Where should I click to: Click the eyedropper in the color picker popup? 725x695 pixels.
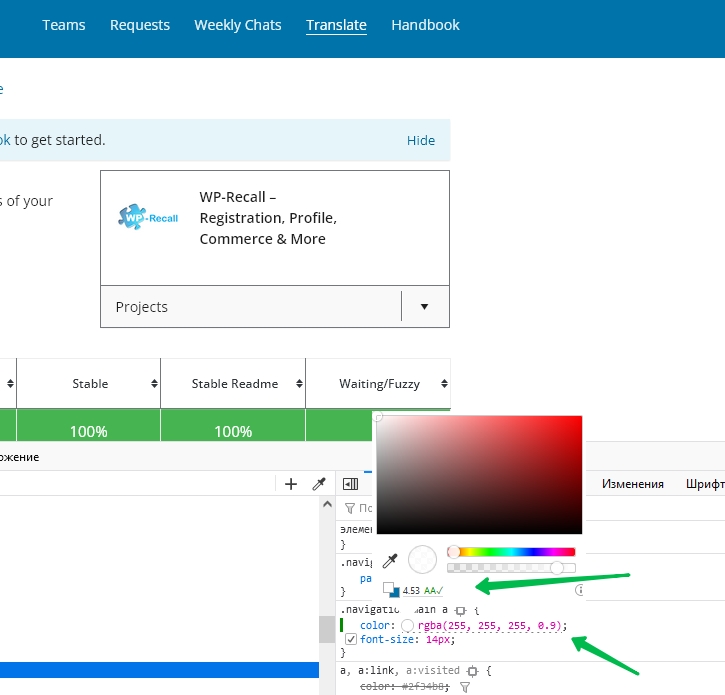click(x=390, y=560)
